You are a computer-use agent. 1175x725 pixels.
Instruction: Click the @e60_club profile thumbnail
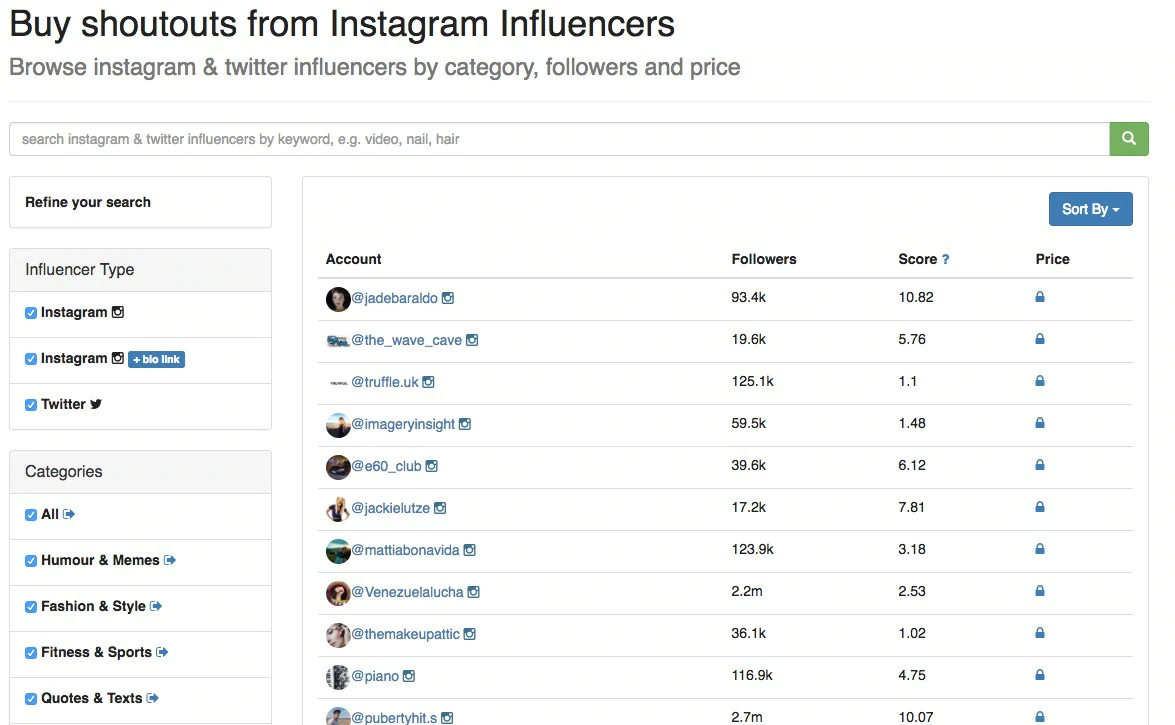point(338,466)
